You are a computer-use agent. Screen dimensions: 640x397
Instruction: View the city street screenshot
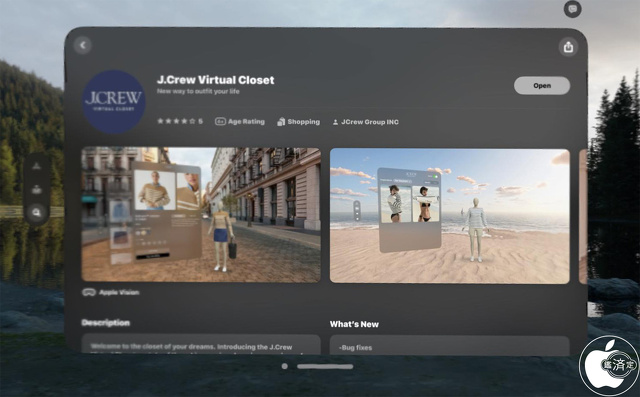[201, 215]
